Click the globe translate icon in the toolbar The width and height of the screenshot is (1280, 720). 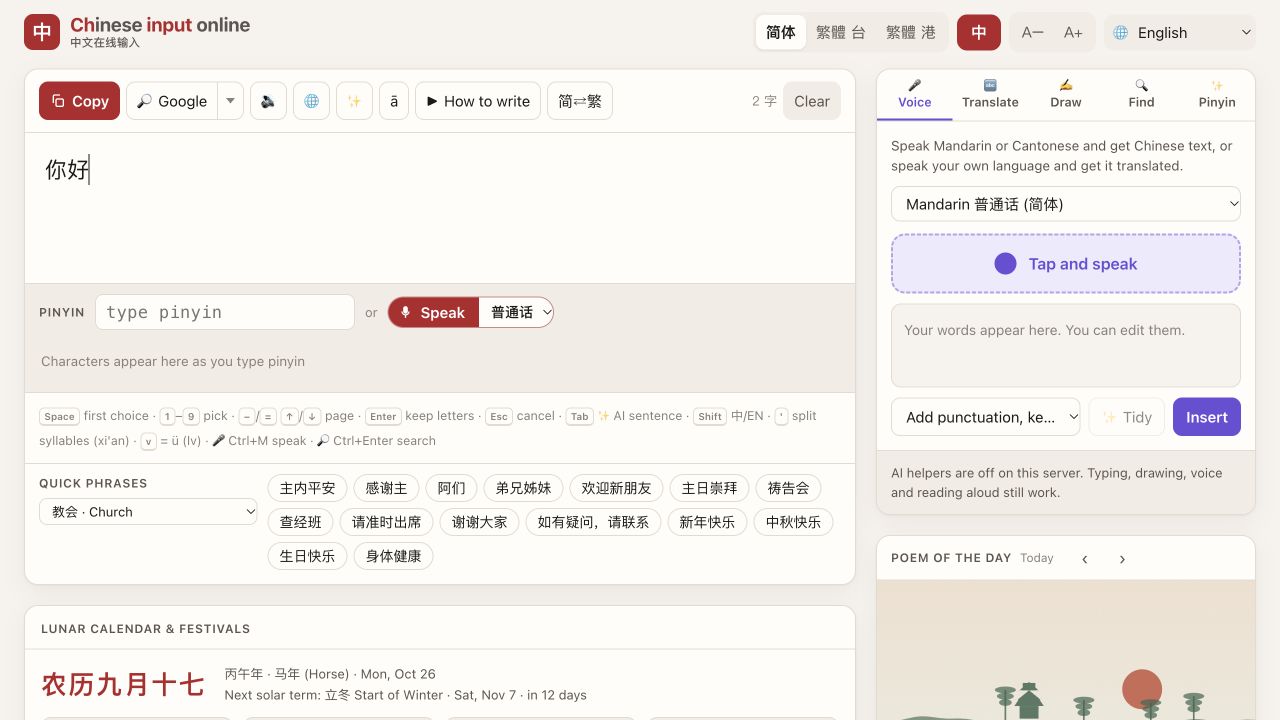point(311,101)
